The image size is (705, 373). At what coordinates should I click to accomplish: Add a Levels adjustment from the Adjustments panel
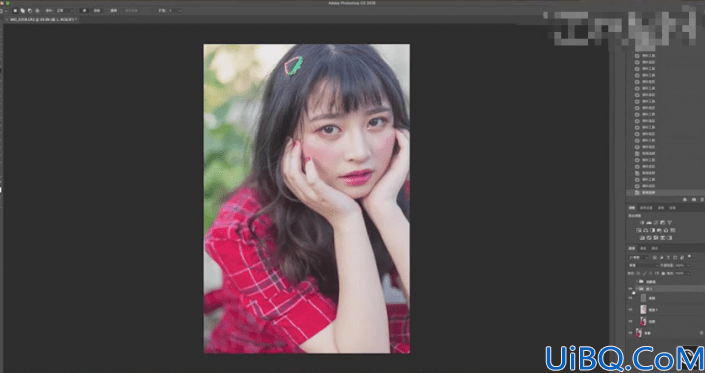648,222
